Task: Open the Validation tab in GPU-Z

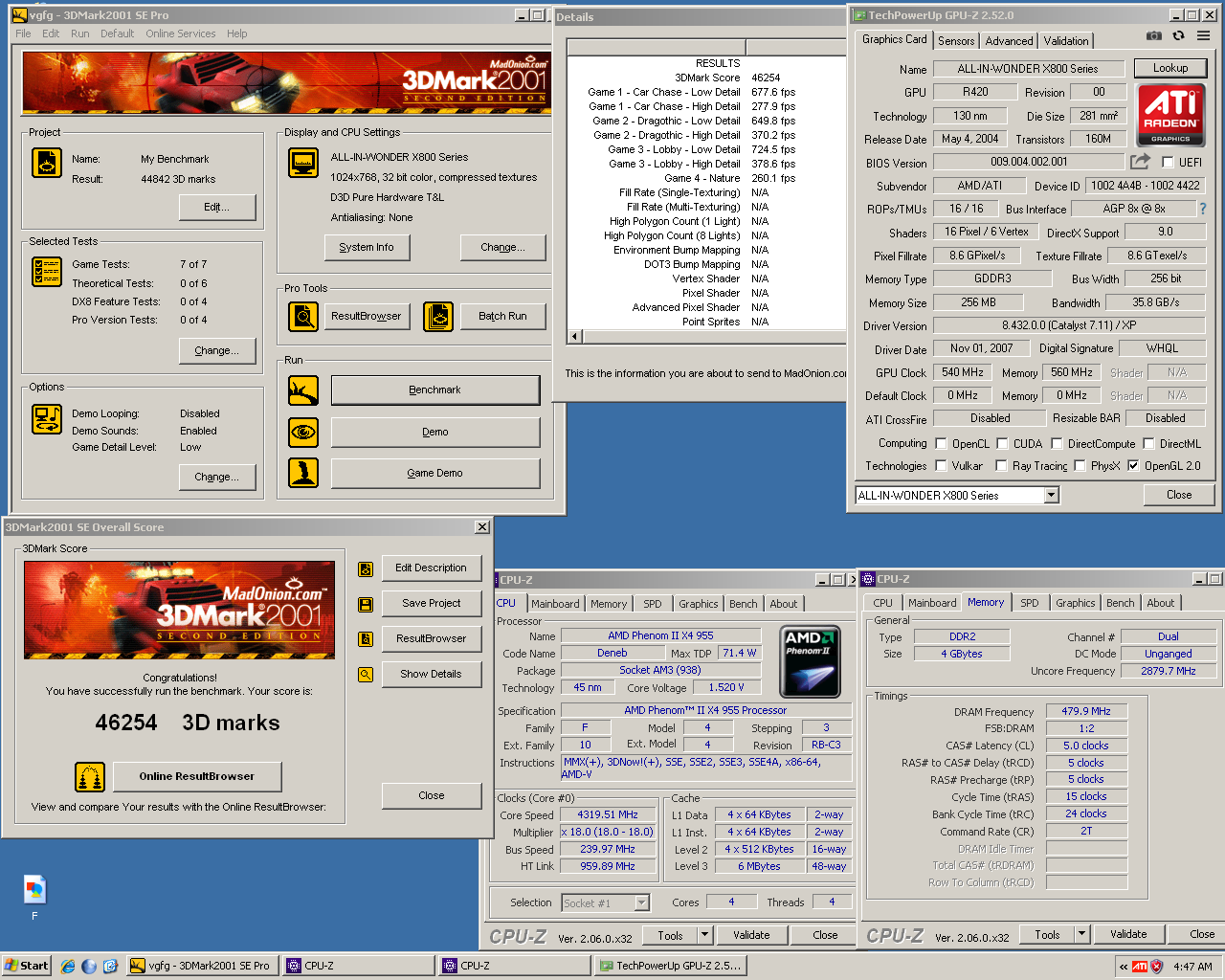Action: (1066, 41)
